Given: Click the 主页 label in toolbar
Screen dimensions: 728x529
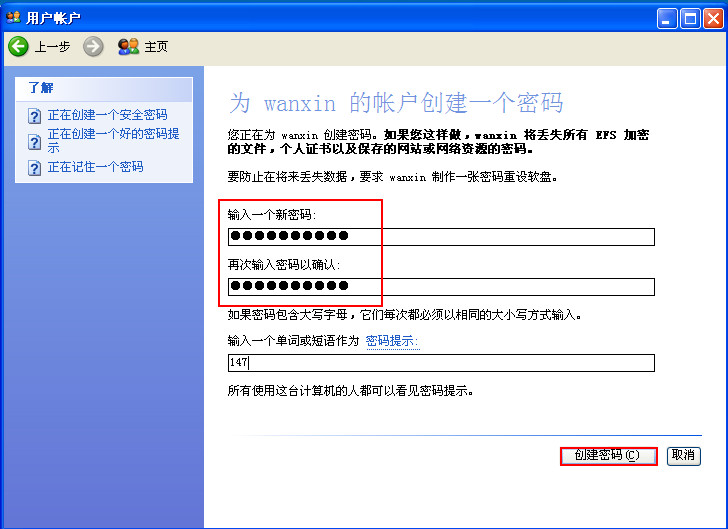Looking at the screenshot, I should [x=156, y=47].
